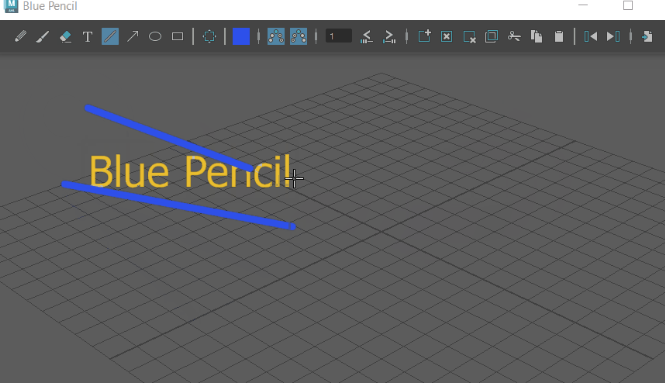
Task: Toggle ghosting of previous frames
Action: tap(276, 36)
